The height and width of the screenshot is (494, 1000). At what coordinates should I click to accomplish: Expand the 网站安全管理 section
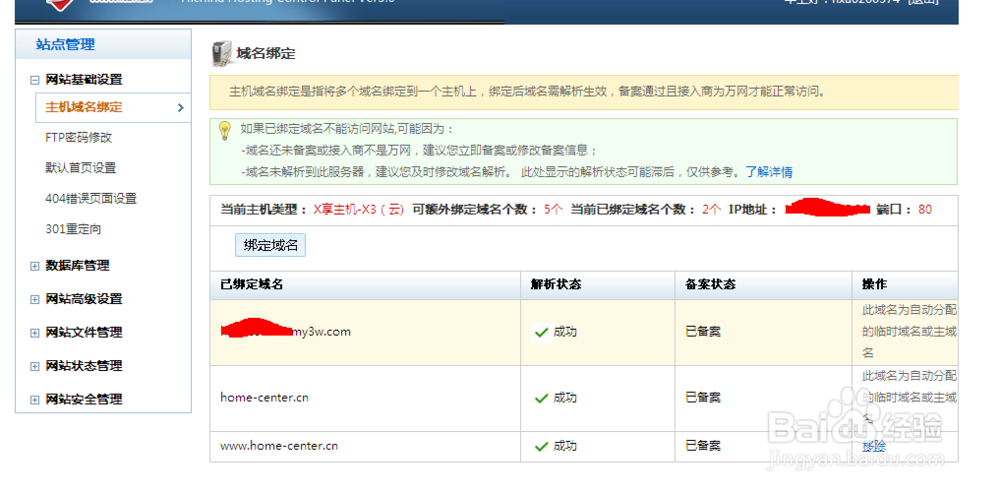(34, 400)
